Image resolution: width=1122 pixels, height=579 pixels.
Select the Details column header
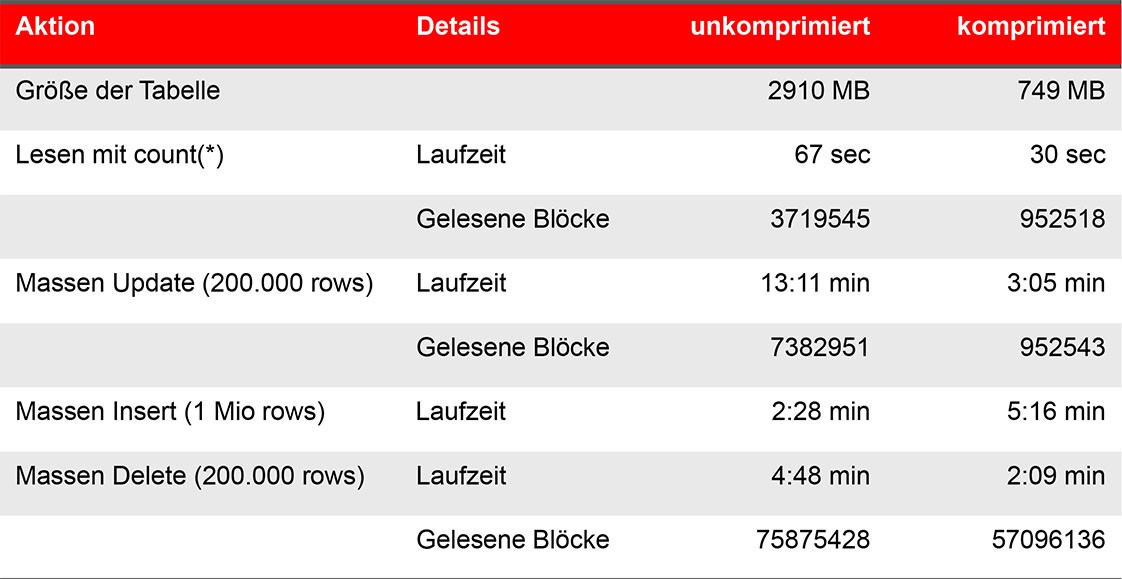(458, 26)
